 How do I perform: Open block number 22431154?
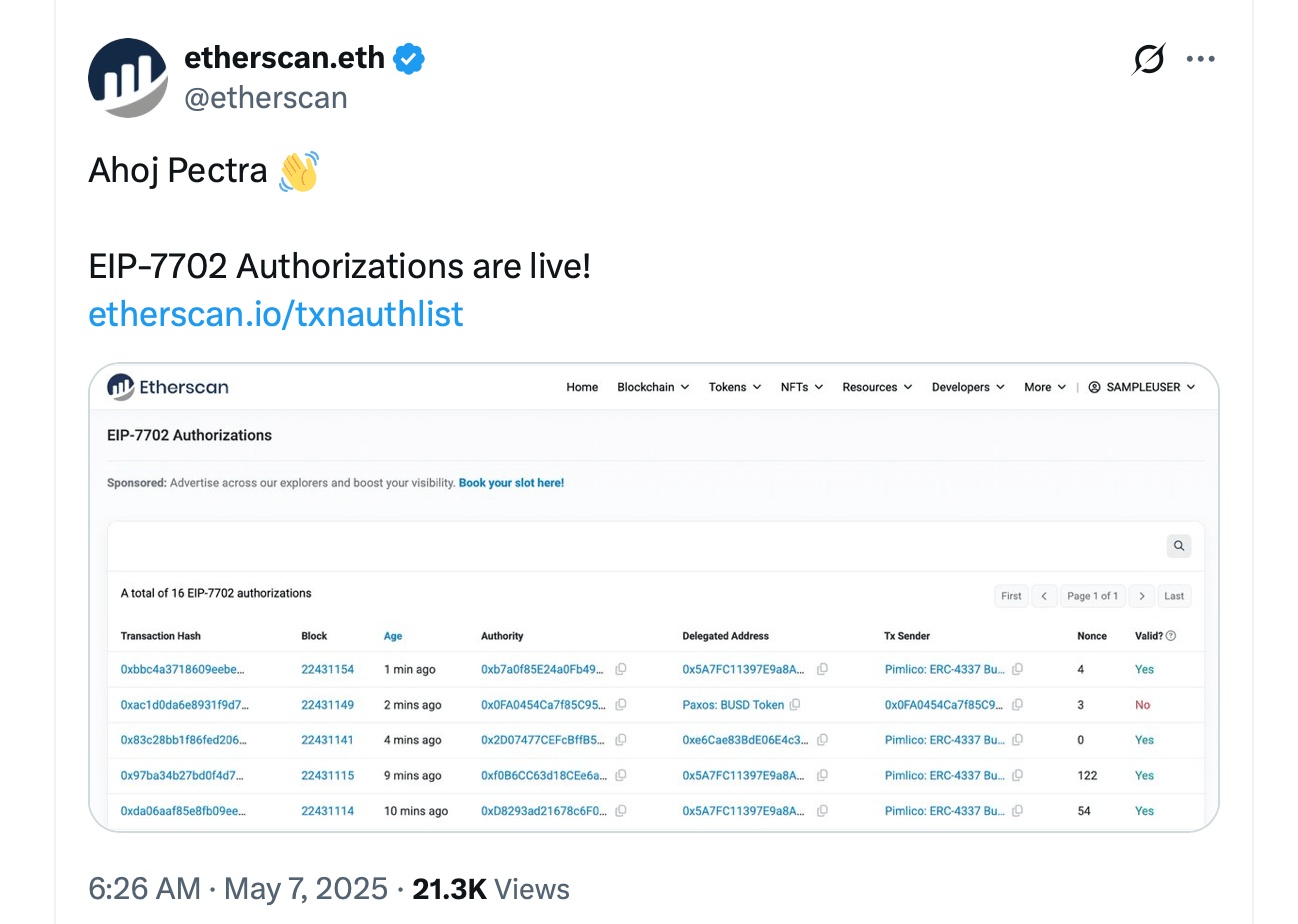tap(327, 670)
